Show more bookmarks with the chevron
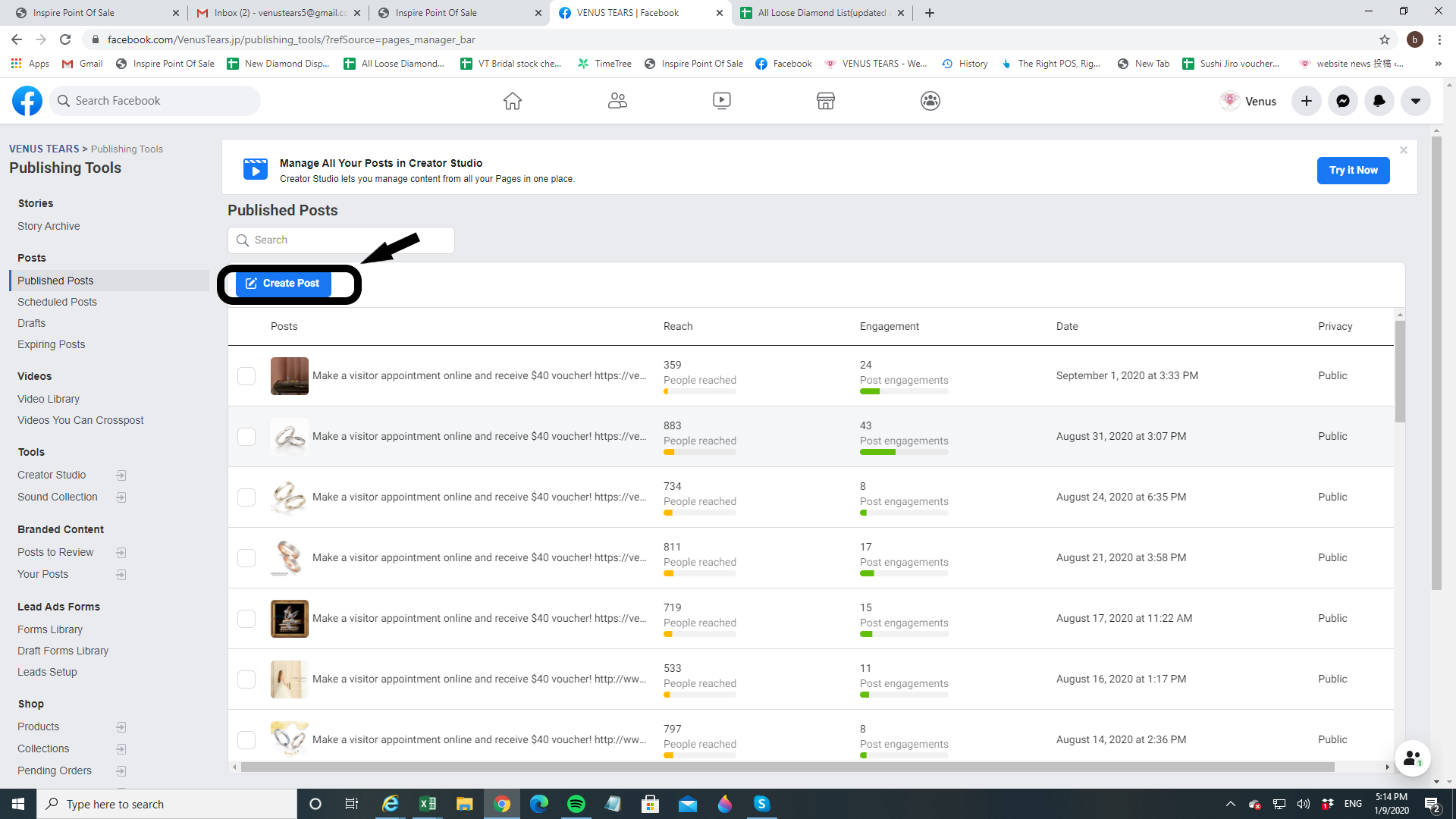This screenshot has height=819, width=1456. 1438,64
